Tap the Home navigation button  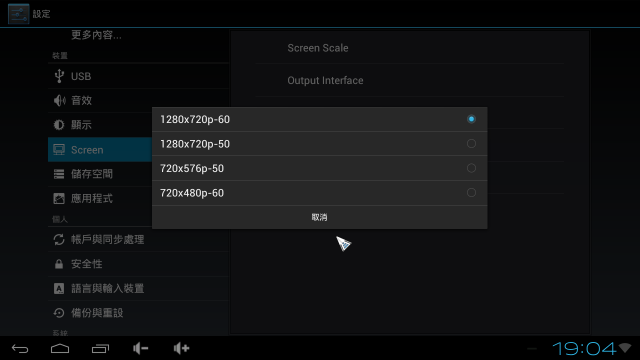[x=60, y=349]
